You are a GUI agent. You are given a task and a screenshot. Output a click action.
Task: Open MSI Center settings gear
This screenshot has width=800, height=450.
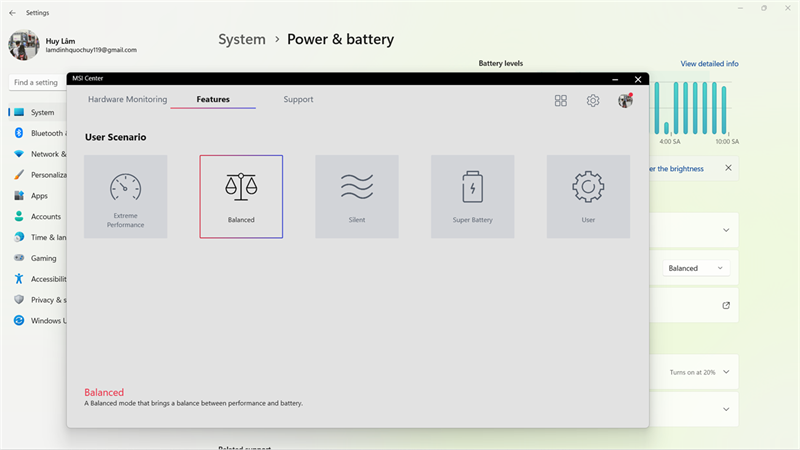point(593,101)
